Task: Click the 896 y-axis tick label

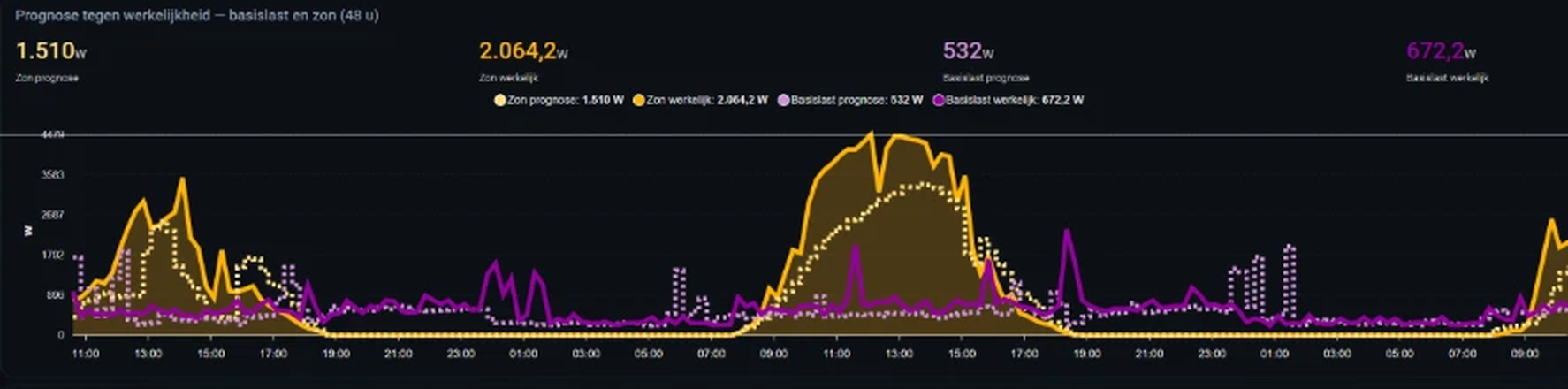Action: pos(55,295)
